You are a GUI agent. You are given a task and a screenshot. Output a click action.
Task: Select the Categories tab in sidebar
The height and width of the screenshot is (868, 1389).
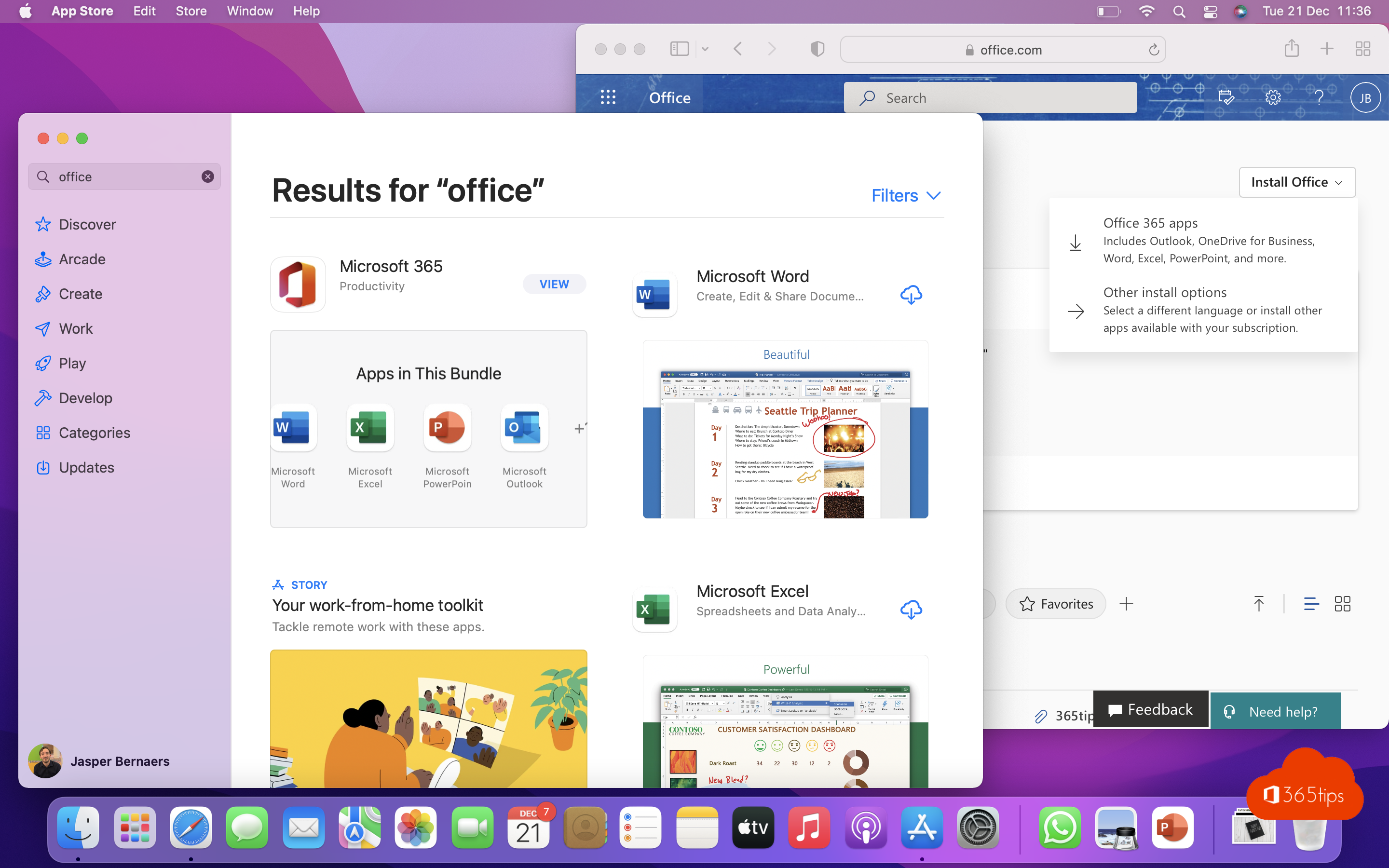click(95, 432)
